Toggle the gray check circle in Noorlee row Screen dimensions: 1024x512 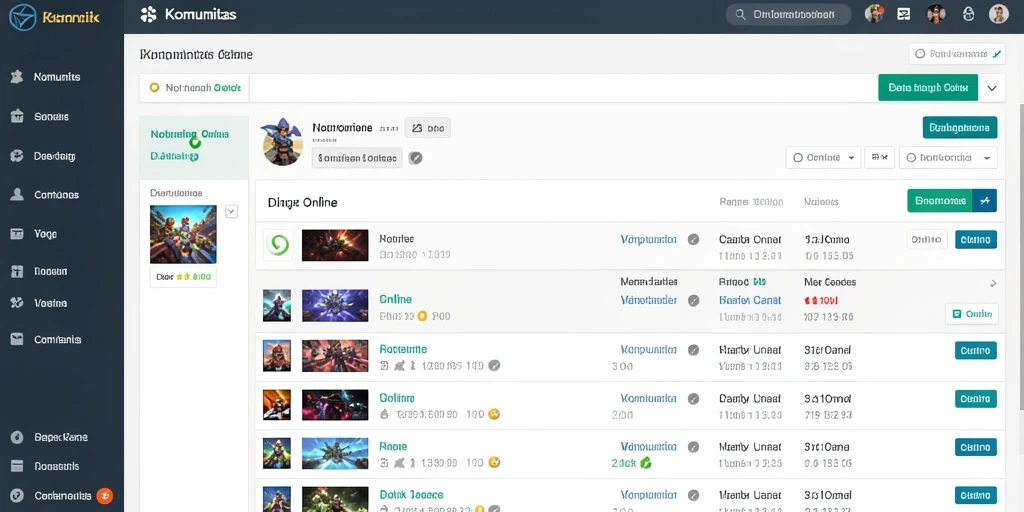(x=694, y=240)
